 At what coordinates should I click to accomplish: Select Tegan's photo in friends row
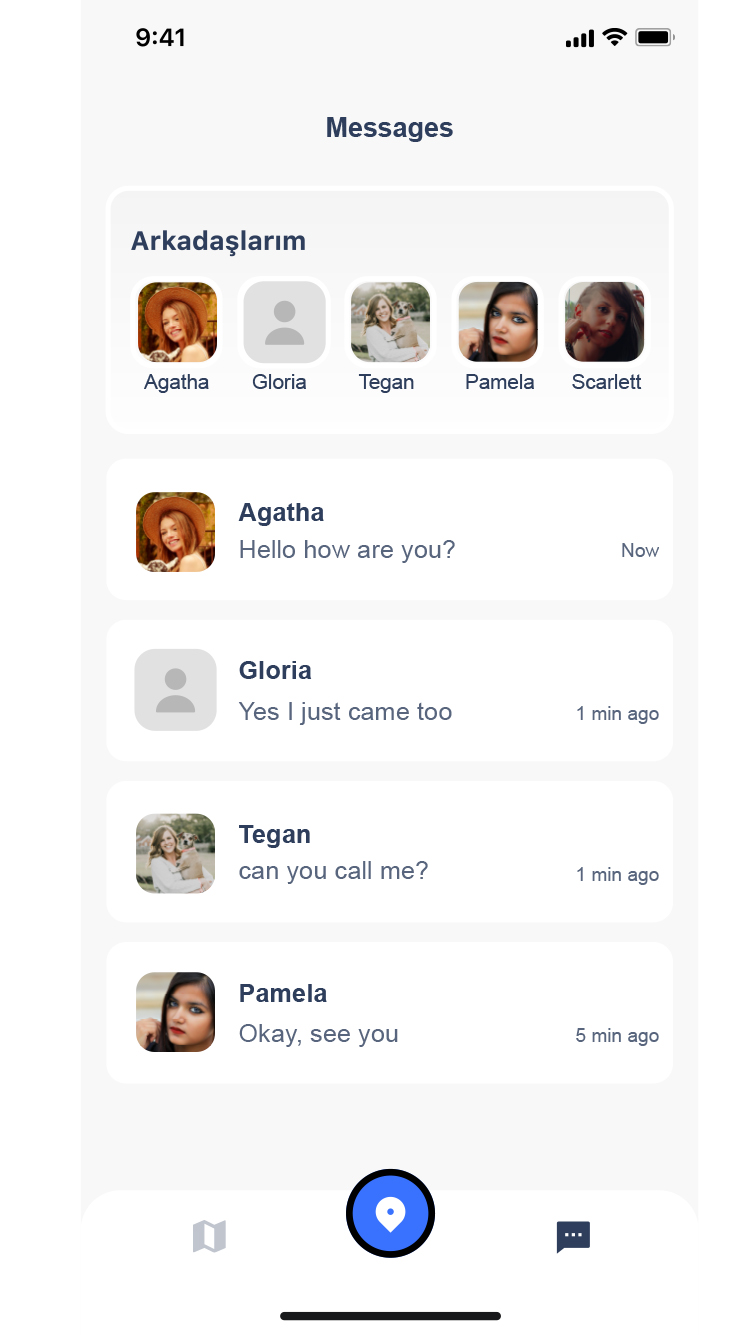[390, 322]
